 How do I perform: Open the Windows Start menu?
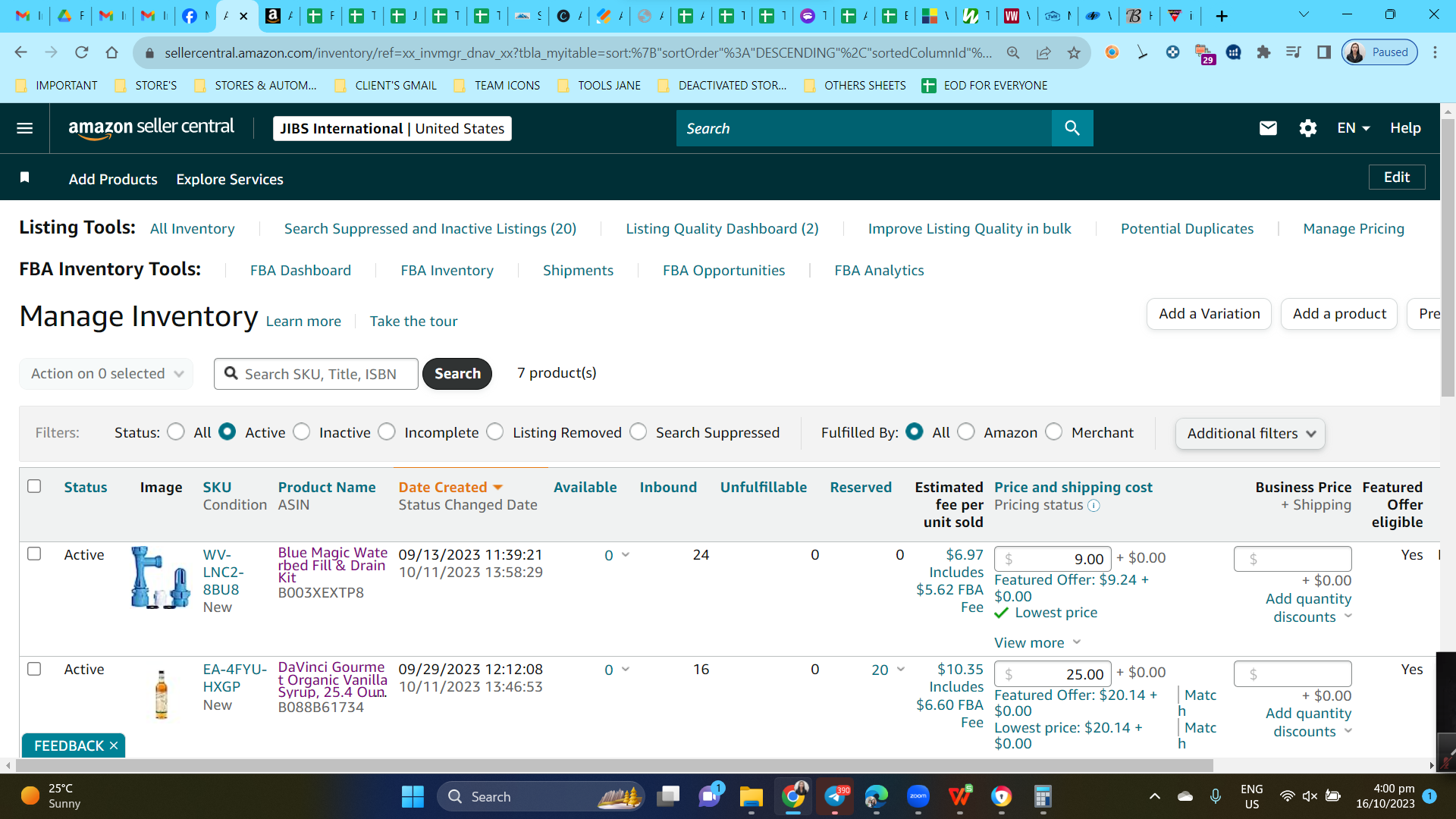click(413, 796)
